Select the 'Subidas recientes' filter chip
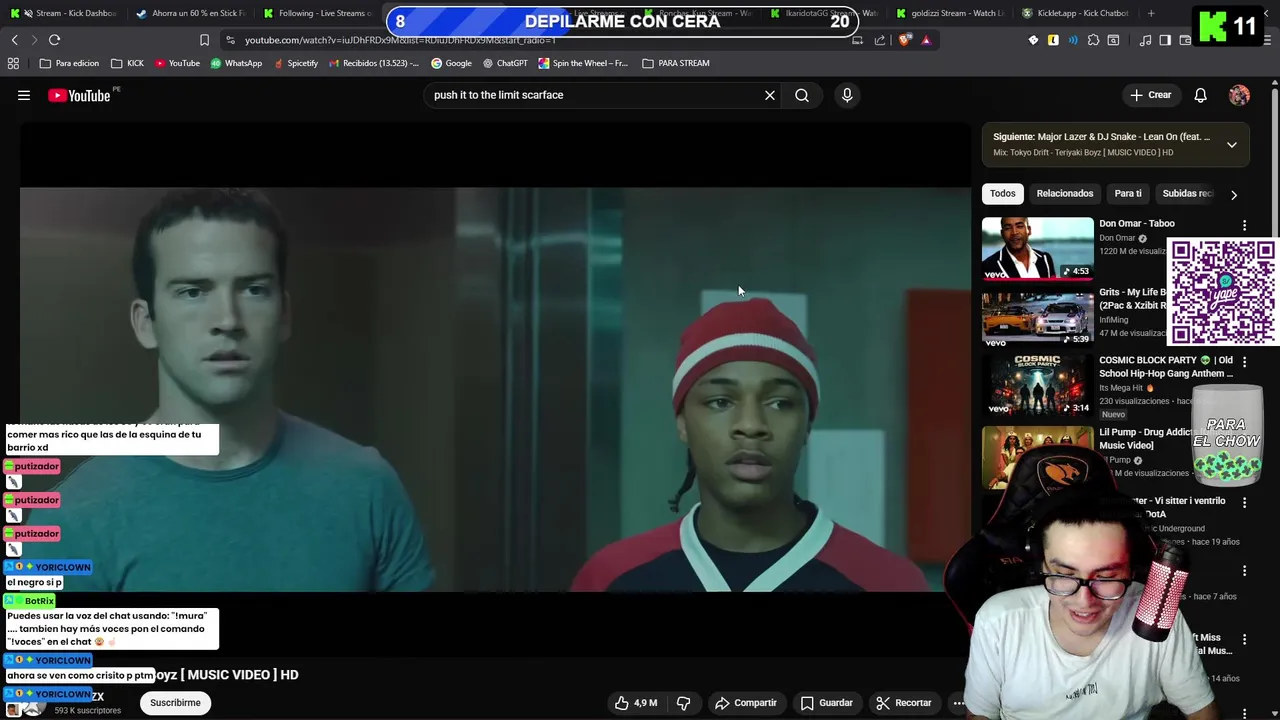This screenshot has height=720, width=1280. coord(1187,193)
